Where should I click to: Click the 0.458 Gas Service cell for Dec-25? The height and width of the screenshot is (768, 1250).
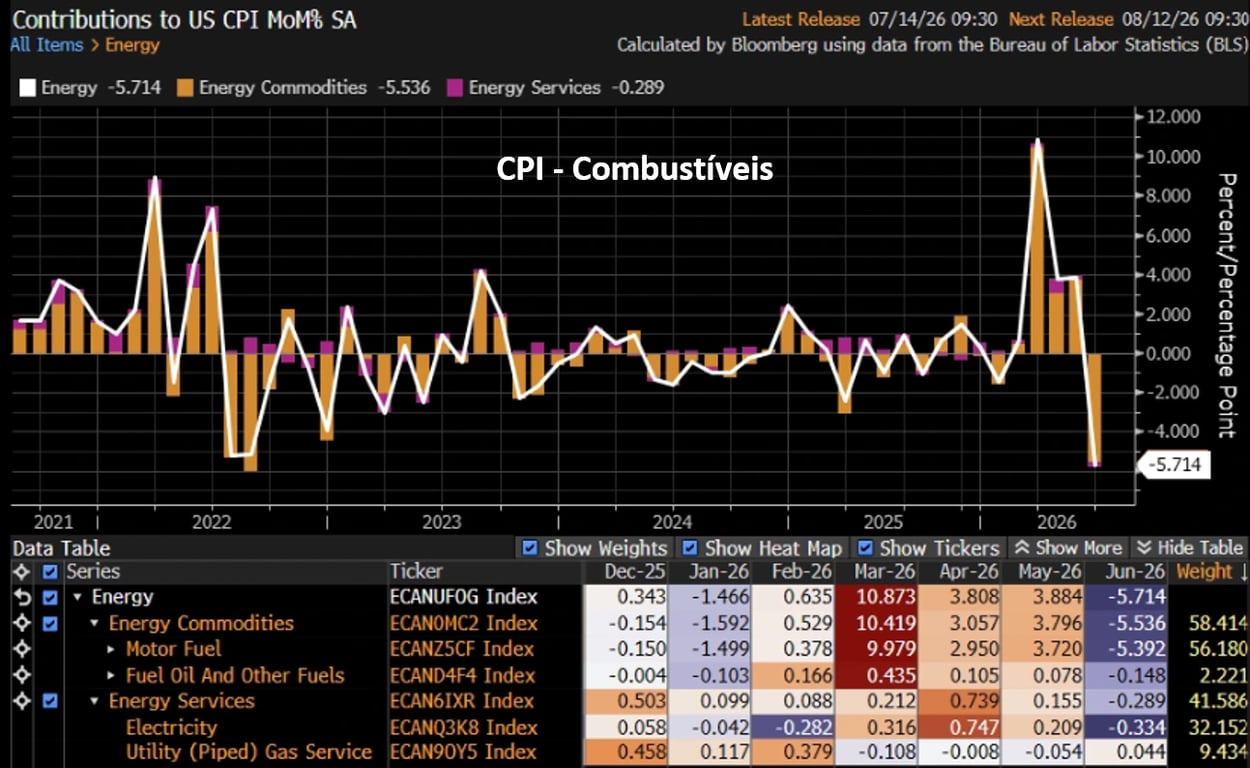coord(625,752)
